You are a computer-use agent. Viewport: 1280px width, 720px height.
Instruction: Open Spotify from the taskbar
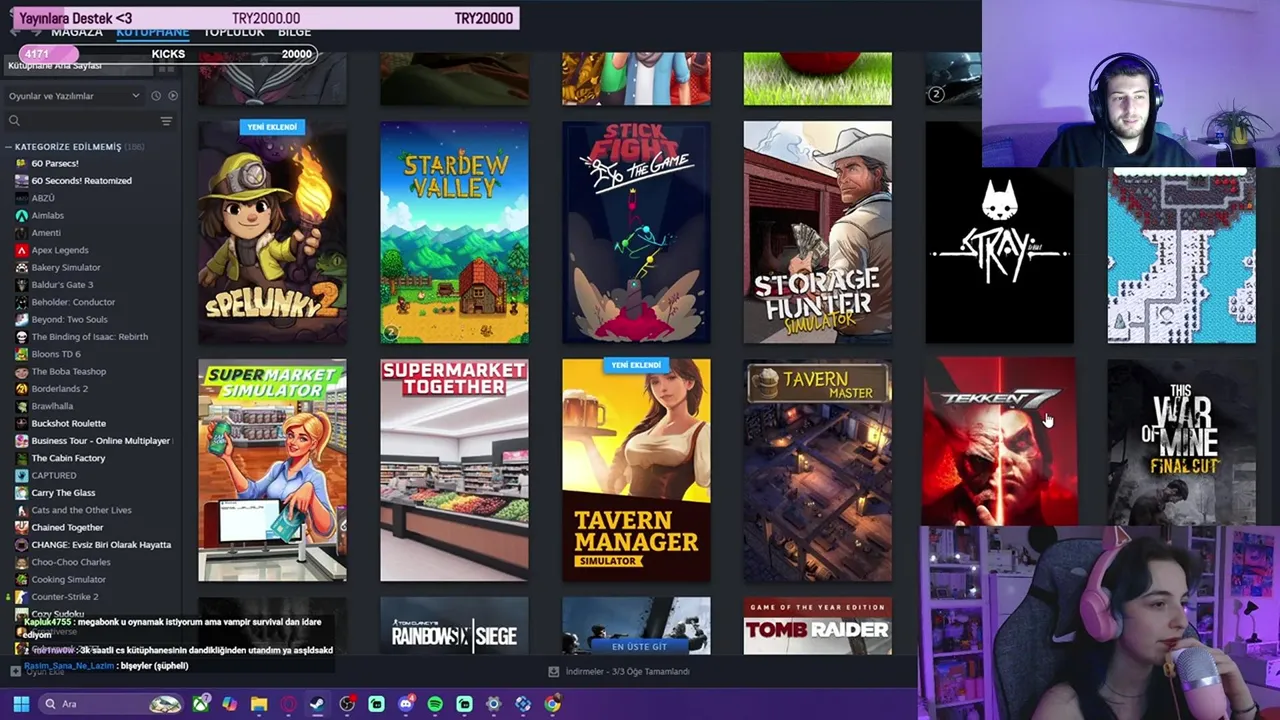pos(435,704)
